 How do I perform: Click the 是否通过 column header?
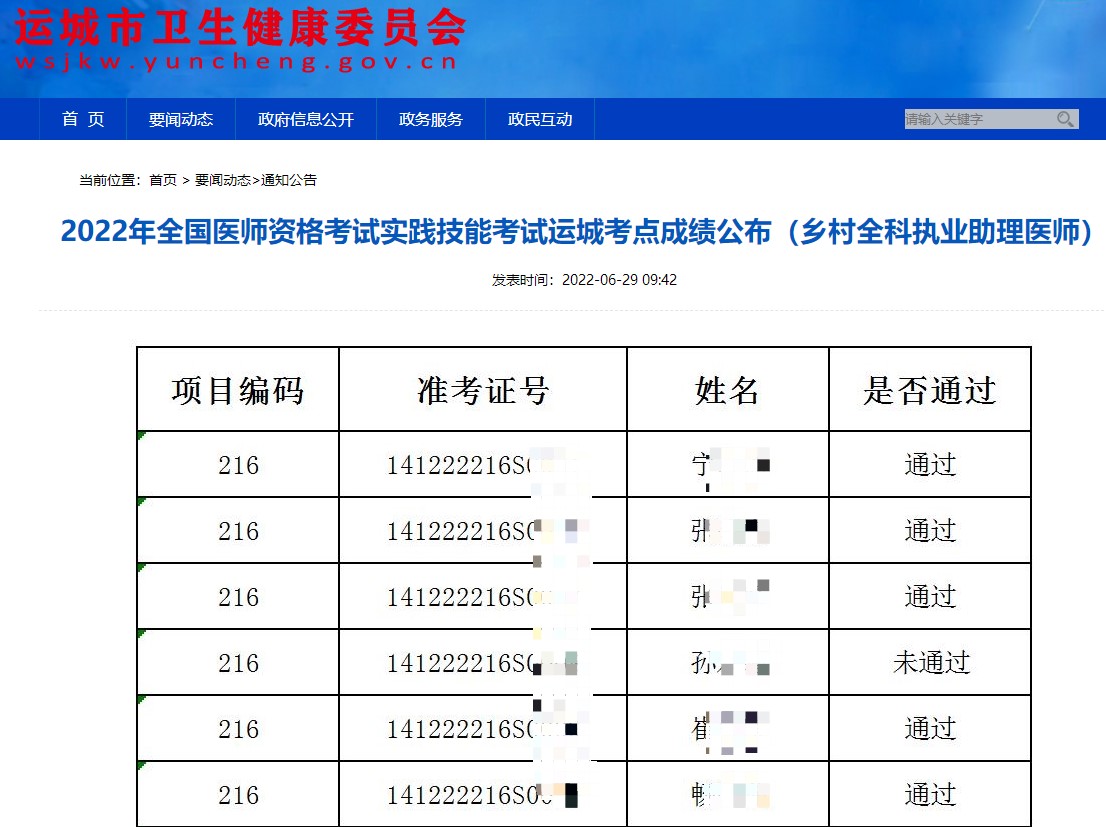click(x=930, y=390)
